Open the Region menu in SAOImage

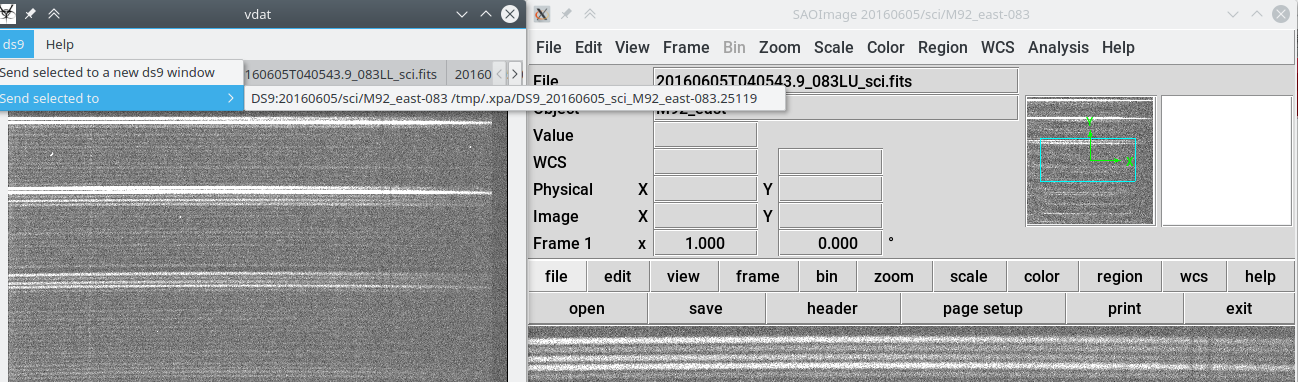pos(943,47)
